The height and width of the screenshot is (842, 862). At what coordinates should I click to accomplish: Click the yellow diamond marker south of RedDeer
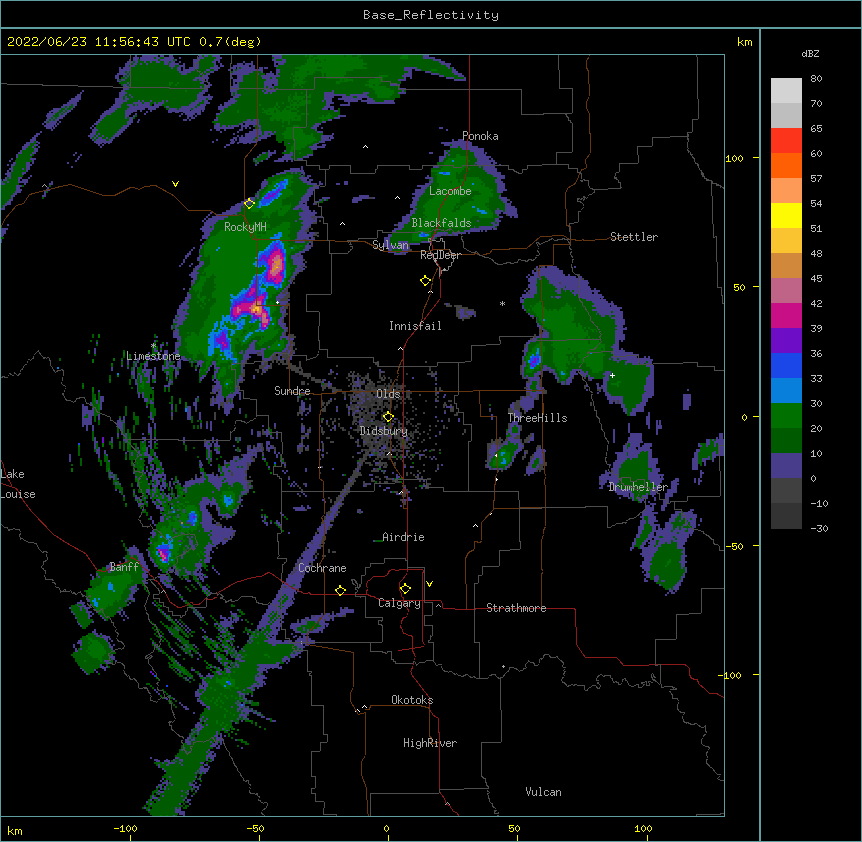[x=425, y=281]
